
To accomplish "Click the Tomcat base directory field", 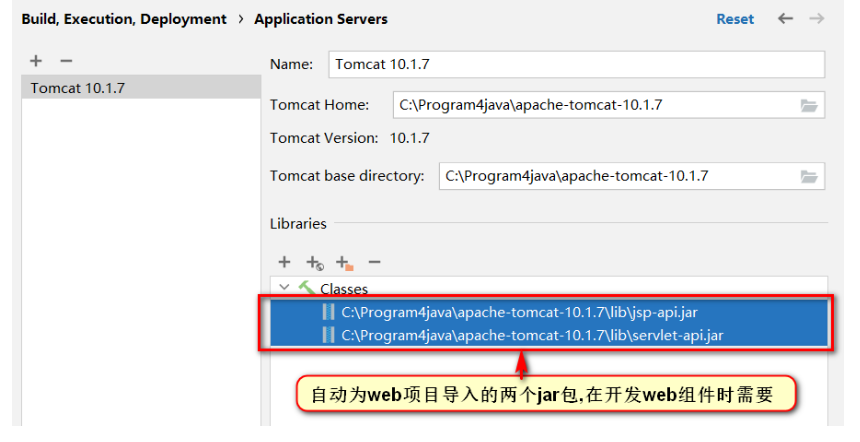I will coord(618,176).
